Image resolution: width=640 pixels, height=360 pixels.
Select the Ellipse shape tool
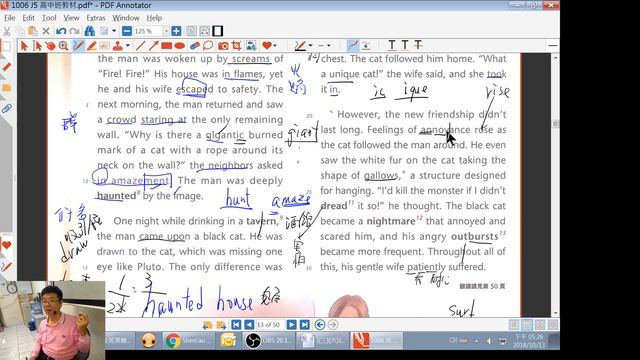coord(180,46)
